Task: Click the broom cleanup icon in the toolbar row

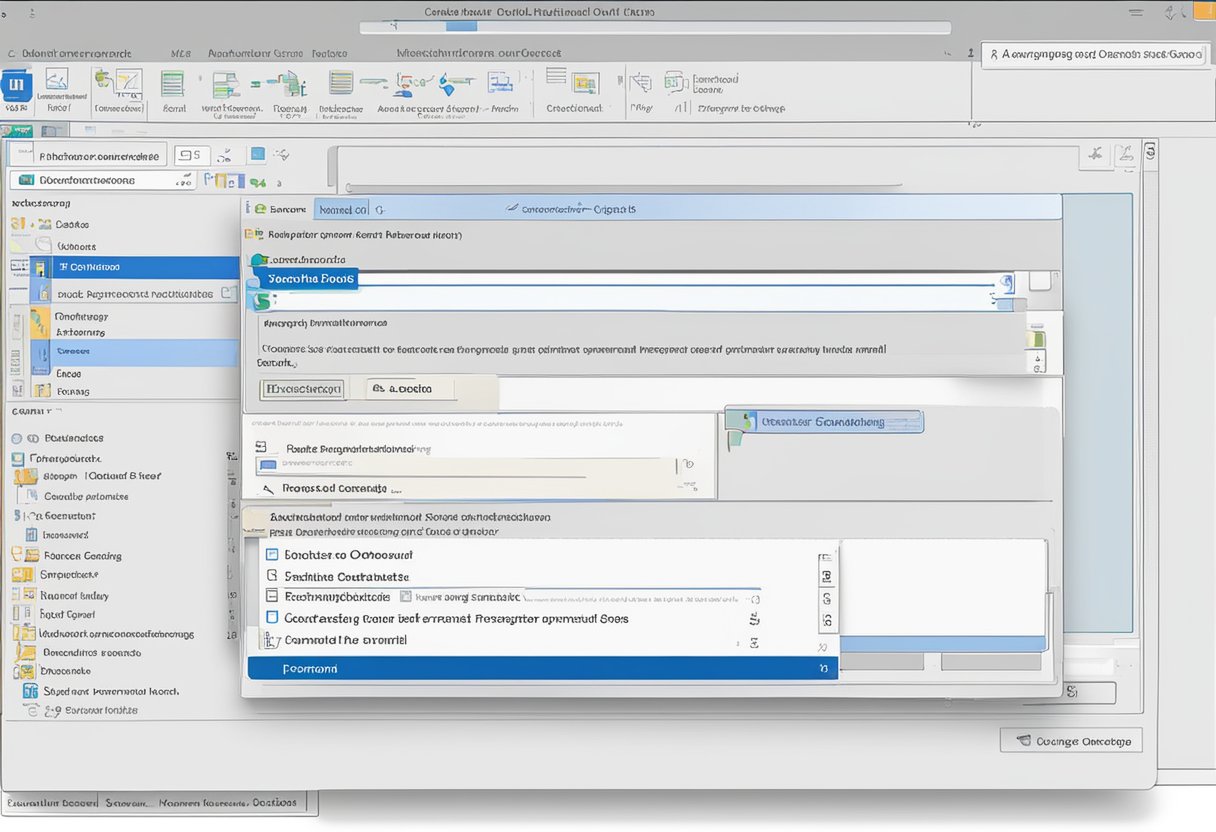Action: click(224, 154)
